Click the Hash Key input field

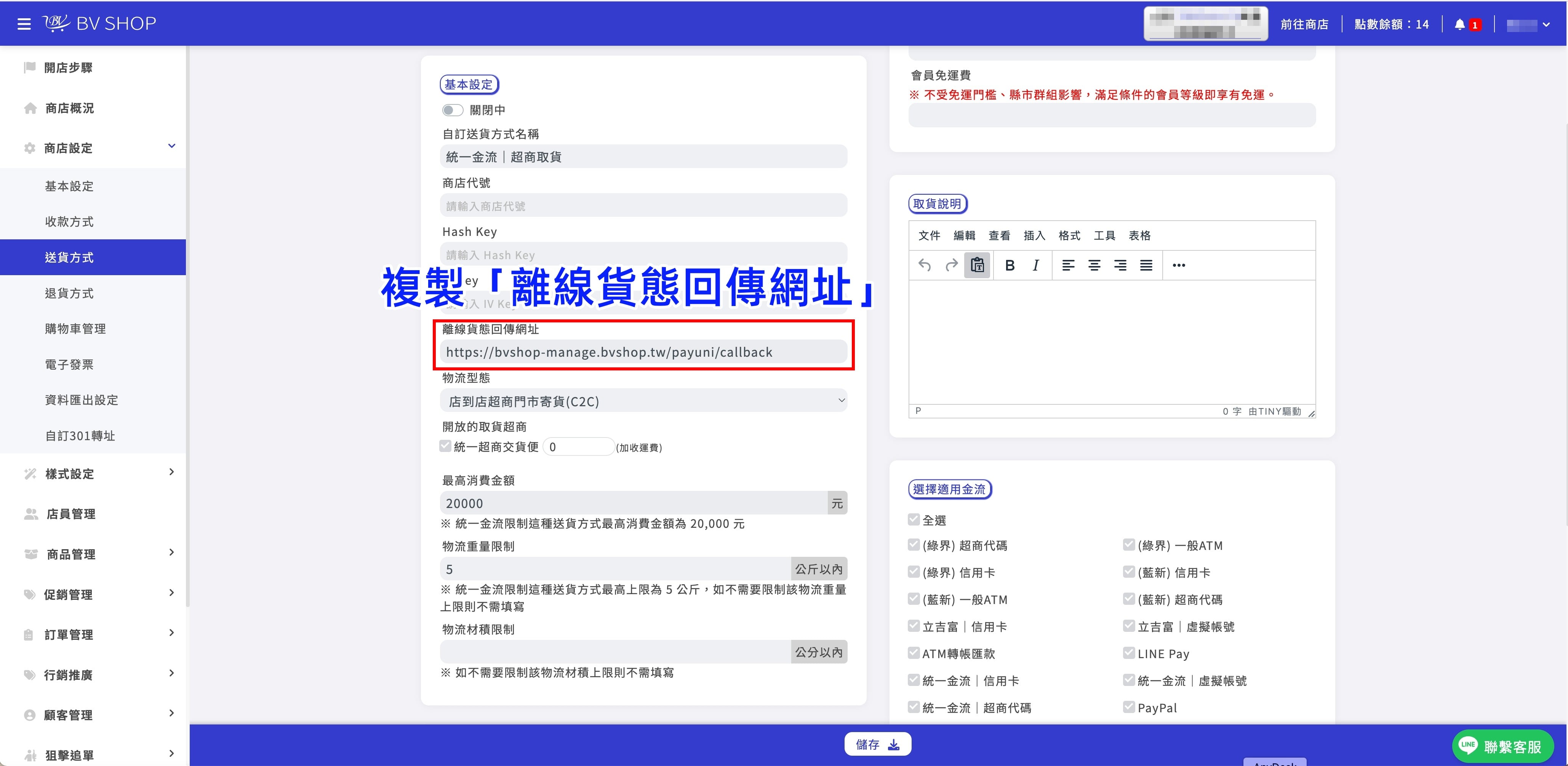point(643,254)
